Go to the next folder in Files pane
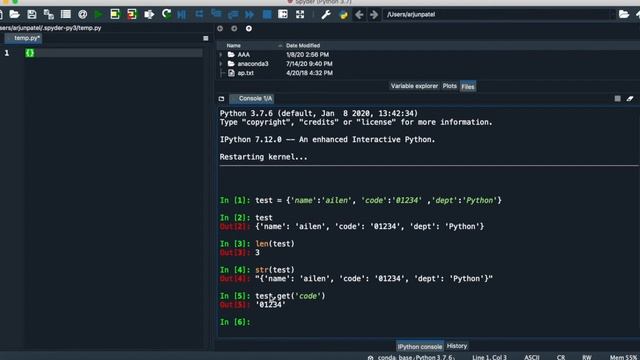The height and width of the screenshot is (360, 640). 234,29
